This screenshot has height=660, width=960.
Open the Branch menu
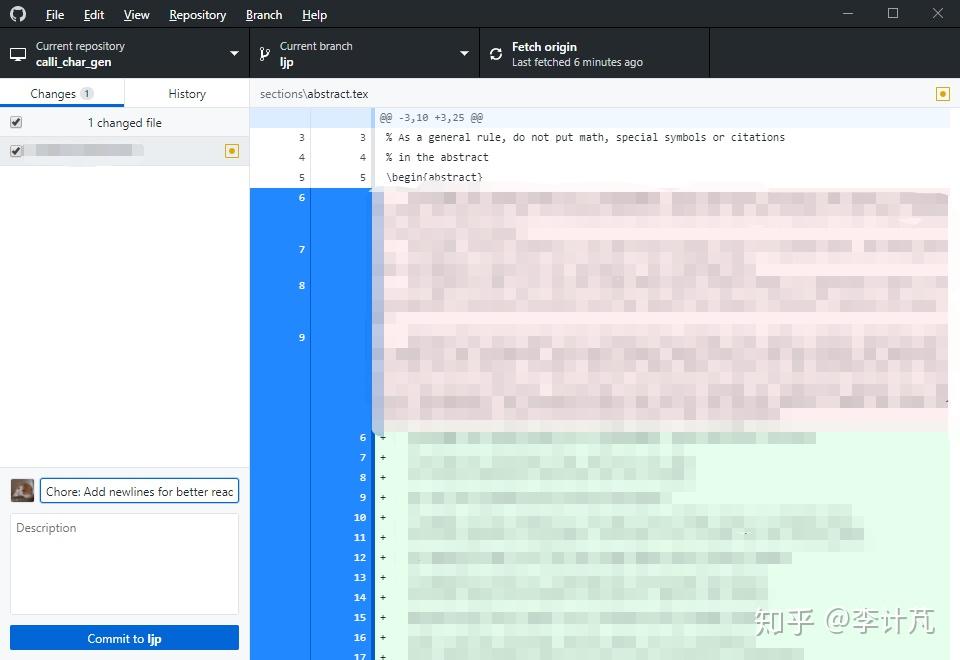click(263, 14)
